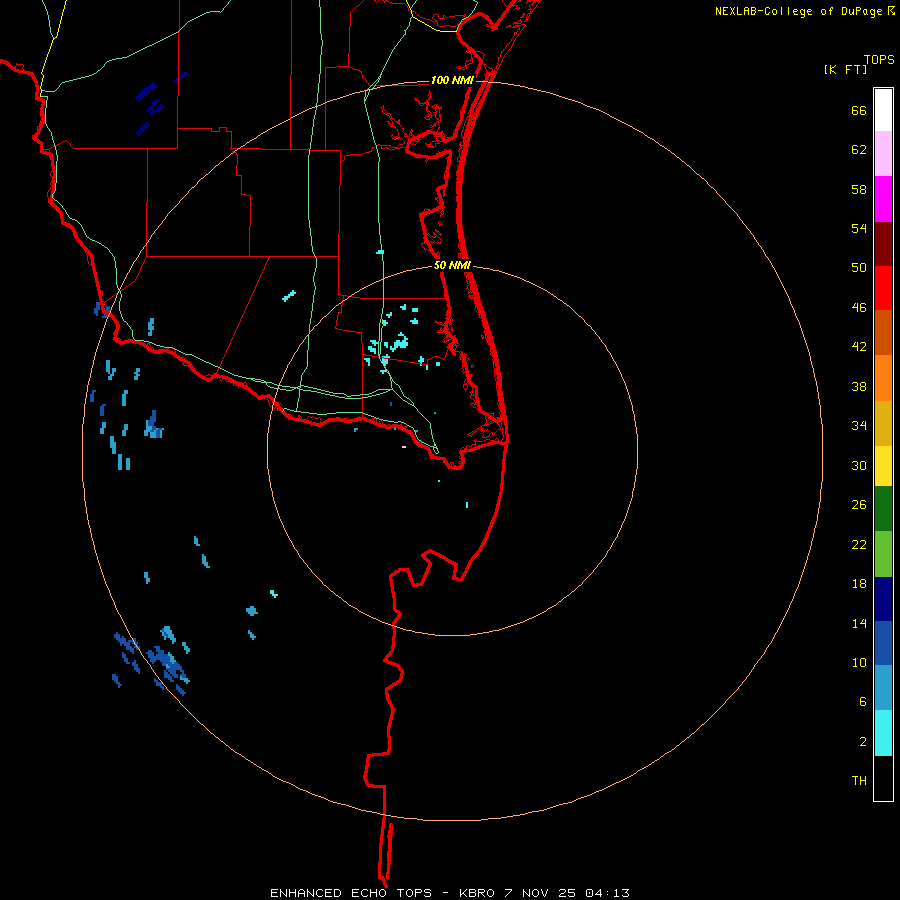This screenshot has height=900, width=900.
Task: Click the cyan legend swatch
Action: [883, 733]
